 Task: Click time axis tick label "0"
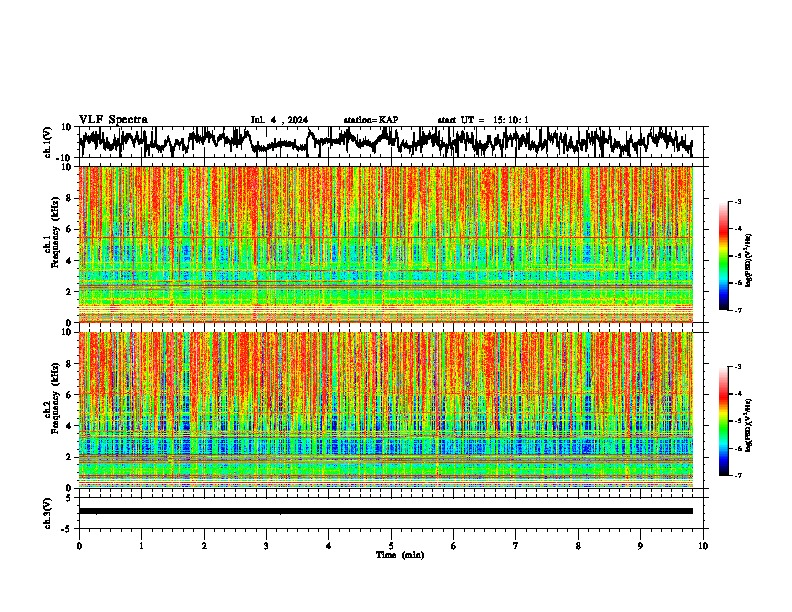coord(79,546)
